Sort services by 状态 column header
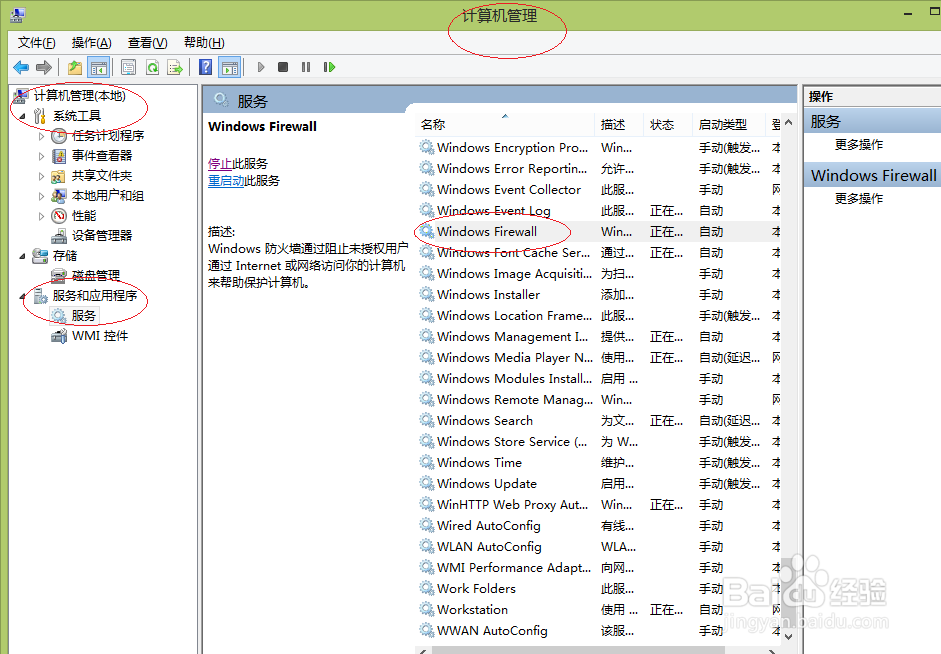This screenshot has width=941, height=654. pos(667,124)
